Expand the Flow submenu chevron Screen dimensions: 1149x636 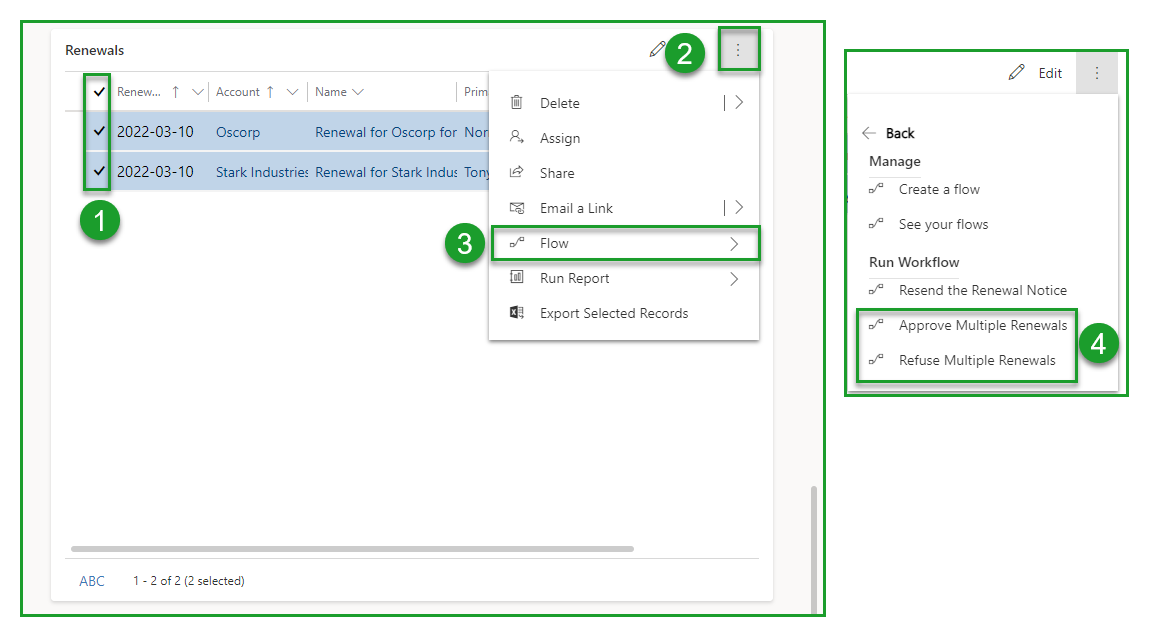click(x=734, y=243)
